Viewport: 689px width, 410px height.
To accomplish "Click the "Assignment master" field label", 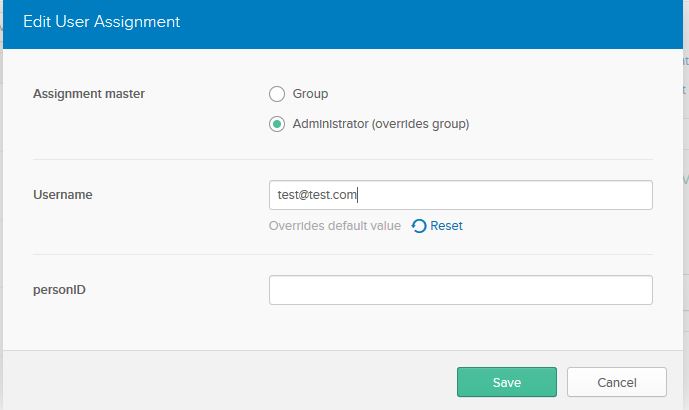I will point(89,94).
